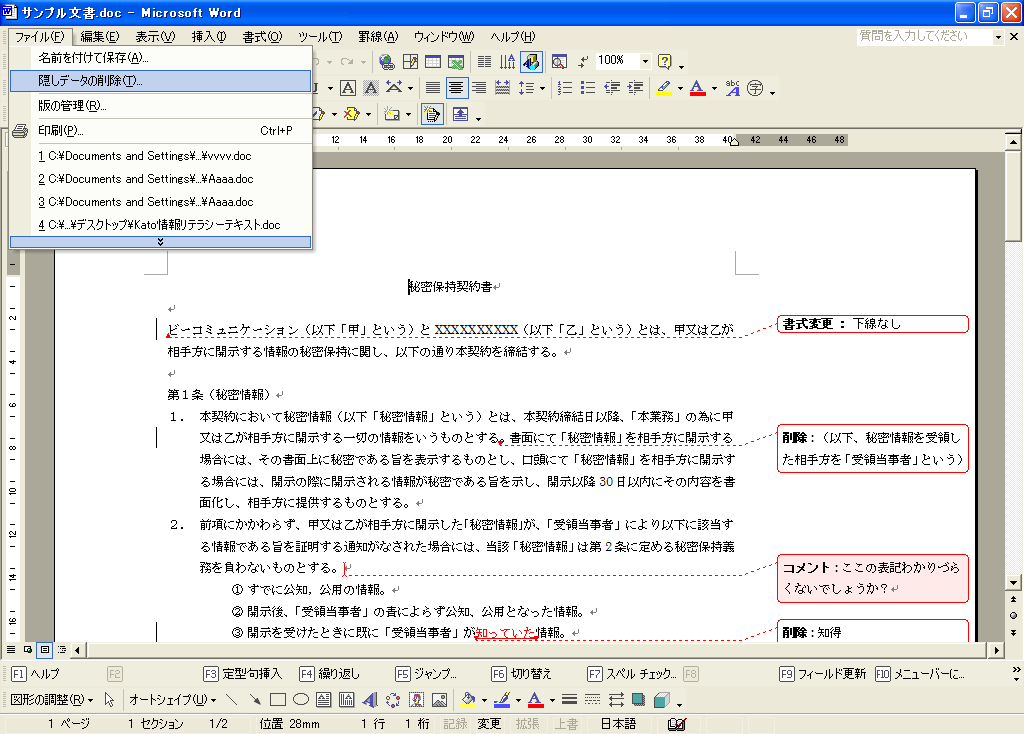The image size is (1024, 734).
Task: Click the yellow highlight color button
Action: 663,88
